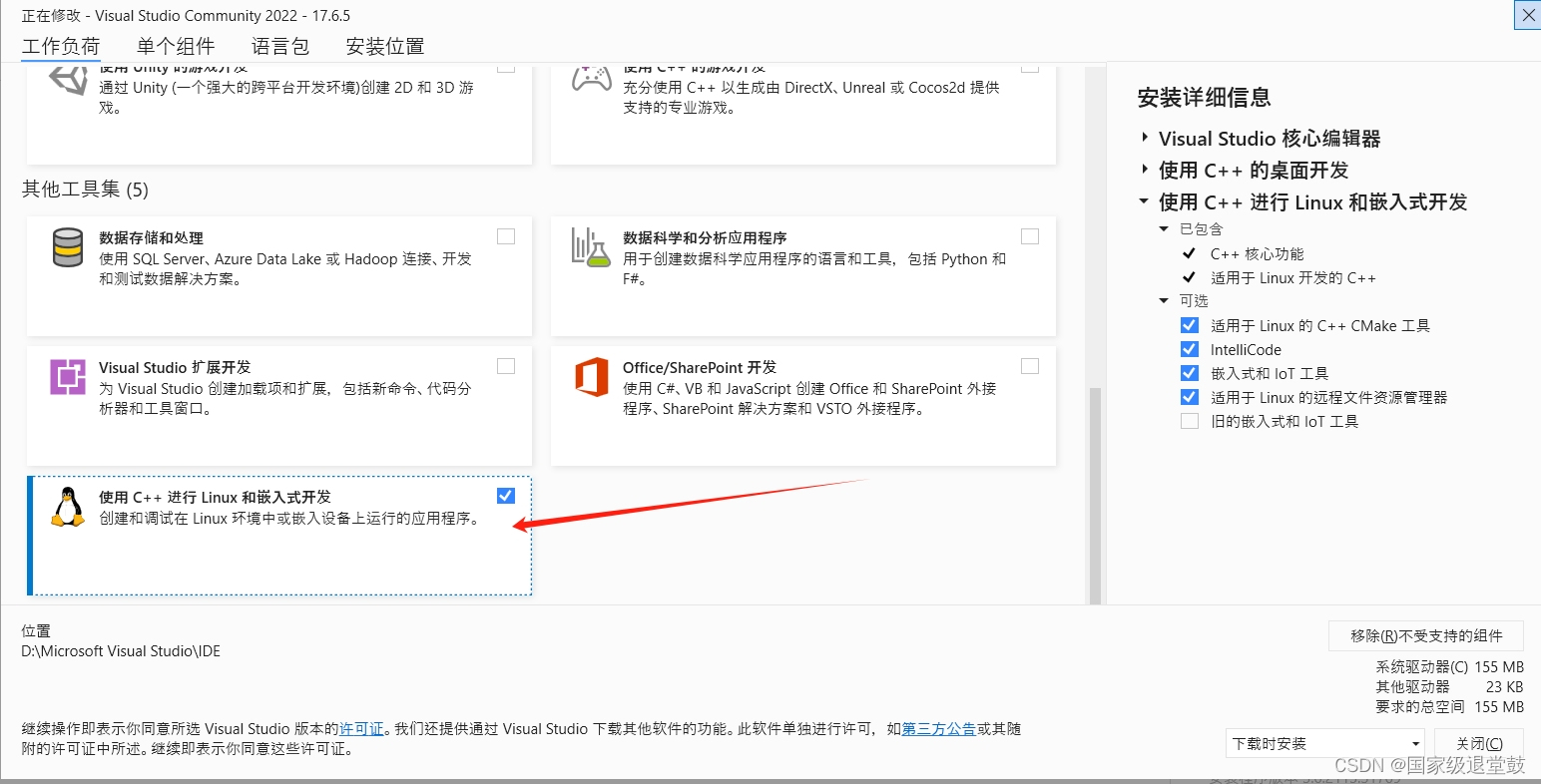Image resolution: width=1541 pixels, height=784 pixels.
Task: Click the C++ game controller icon
Action: click(591, 78)
